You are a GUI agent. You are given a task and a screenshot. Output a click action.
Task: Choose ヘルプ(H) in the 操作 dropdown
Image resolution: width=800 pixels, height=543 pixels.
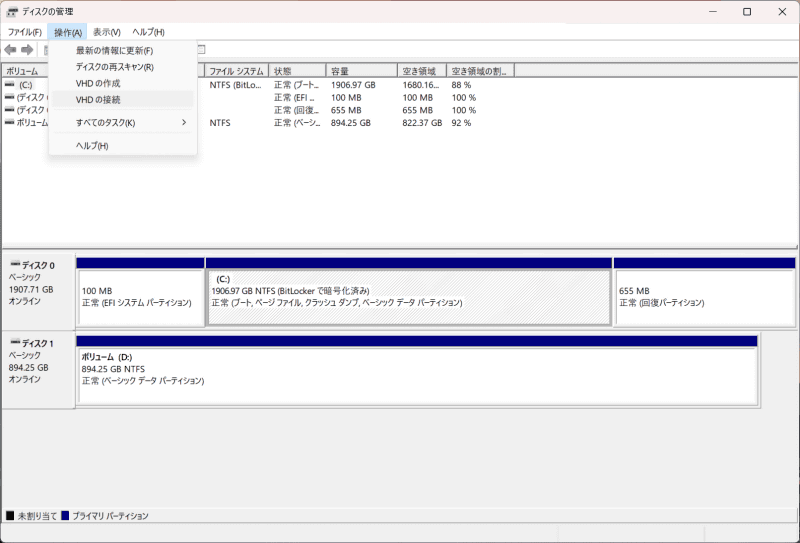click(x=122, y=145)
